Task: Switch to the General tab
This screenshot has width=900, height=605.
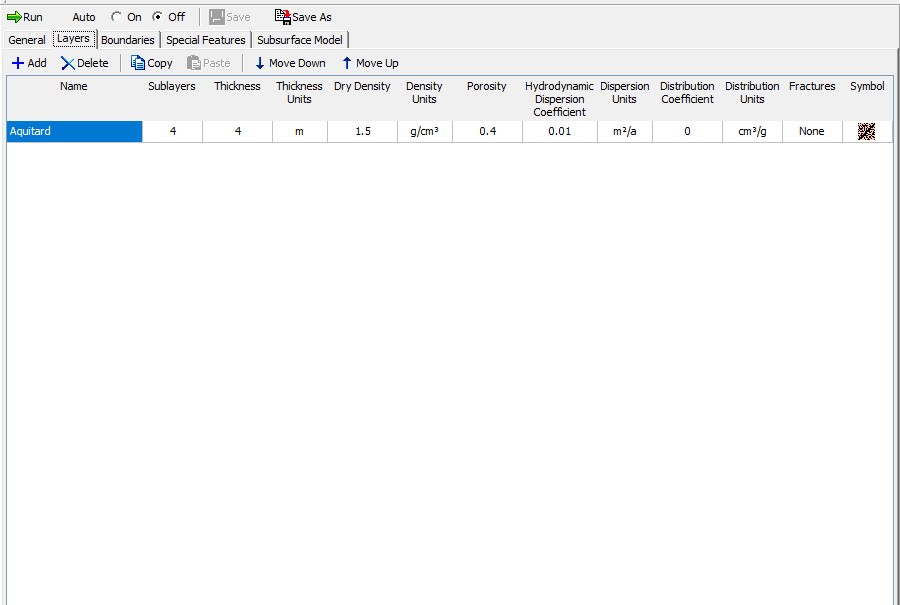Action: 27,40
